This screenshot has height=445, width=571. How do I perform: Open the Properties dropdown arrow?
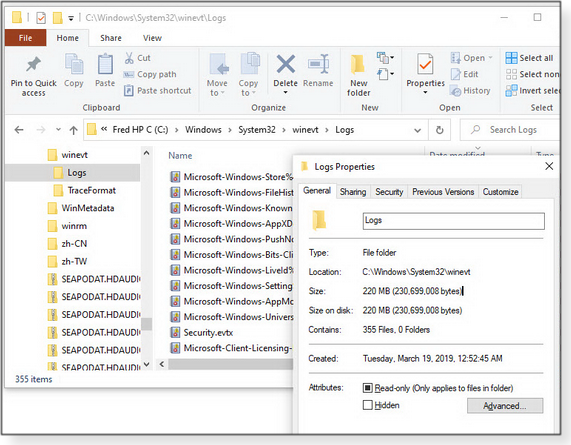point(425,92)
